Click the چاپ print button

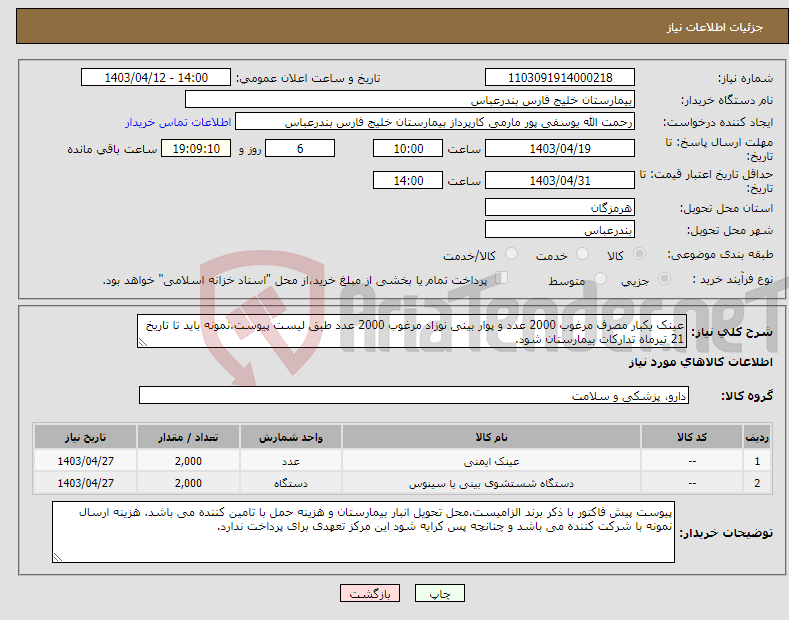pos(440,593)
